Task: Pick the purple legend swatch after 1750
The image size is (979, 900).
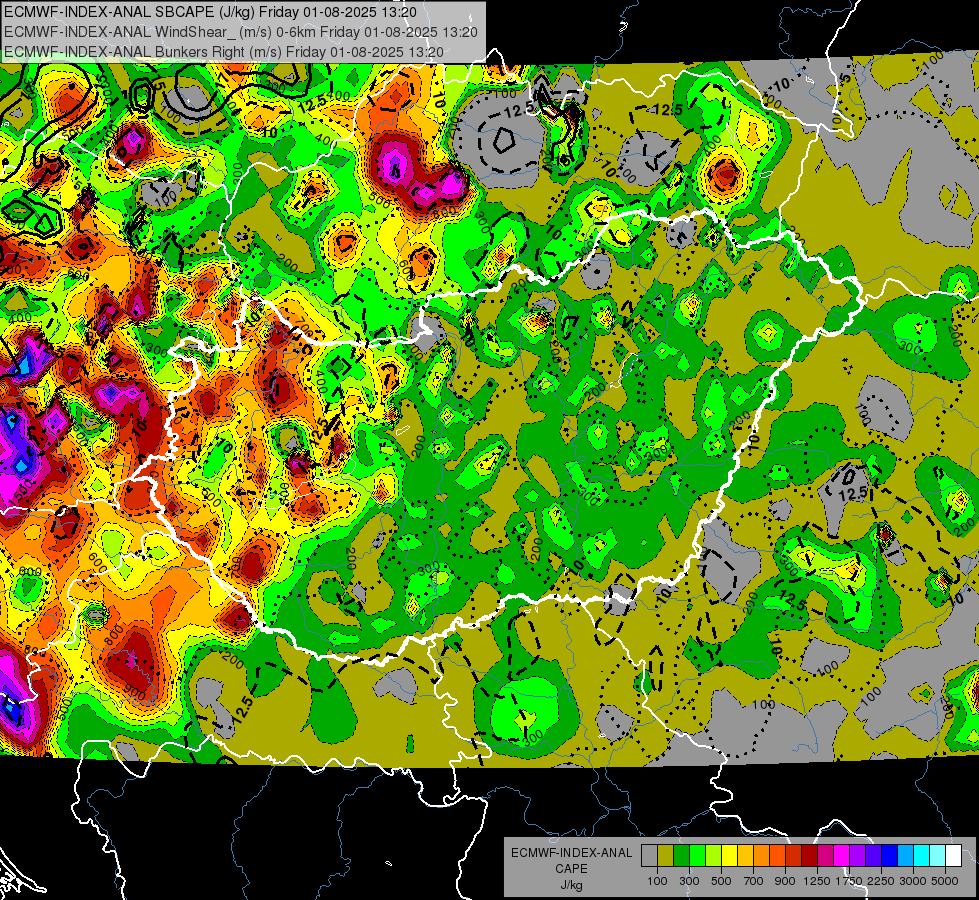Action: [857, 856]
